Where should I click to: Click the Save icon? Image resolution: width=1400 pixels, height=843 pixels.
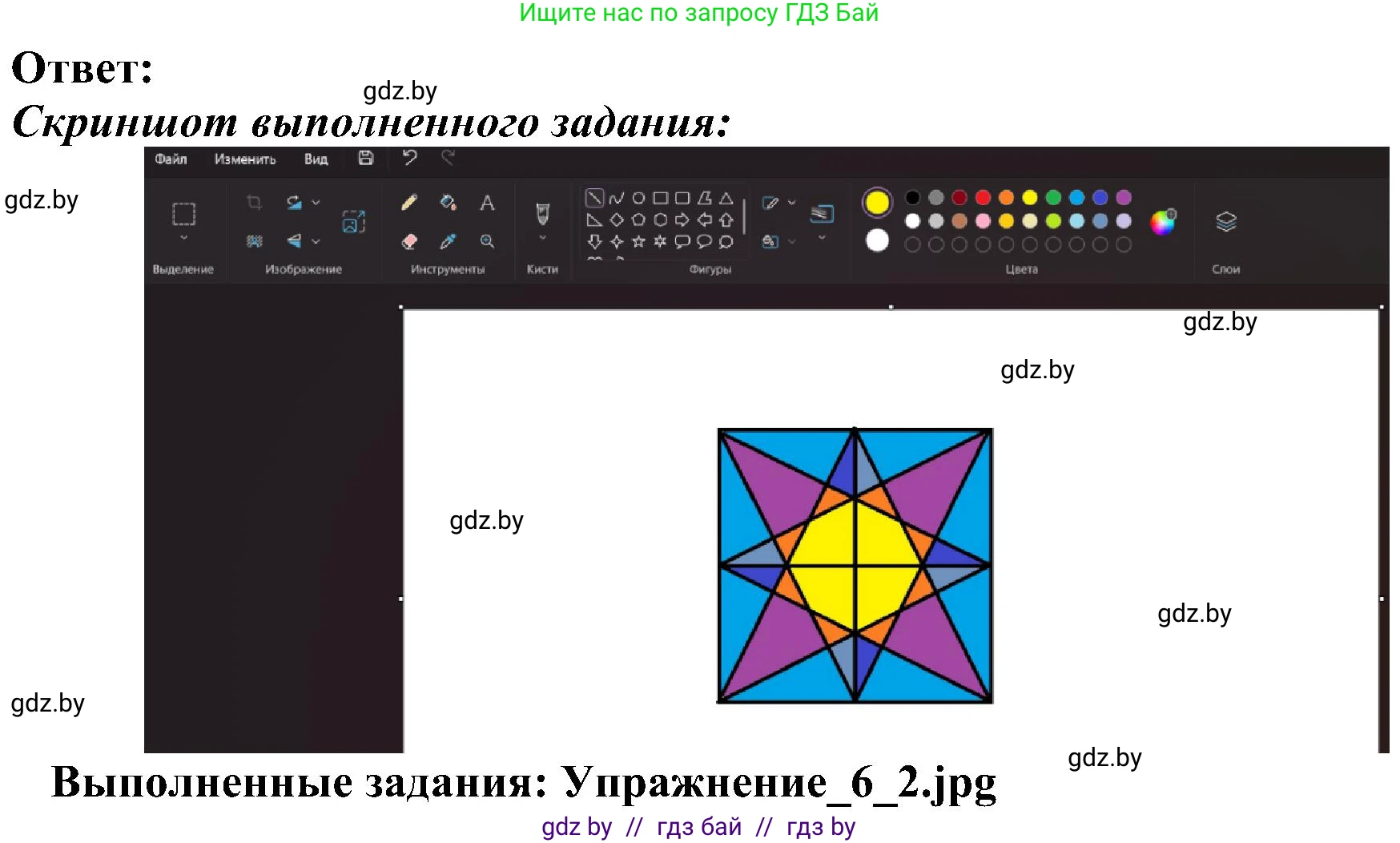[x=366, y=159]
